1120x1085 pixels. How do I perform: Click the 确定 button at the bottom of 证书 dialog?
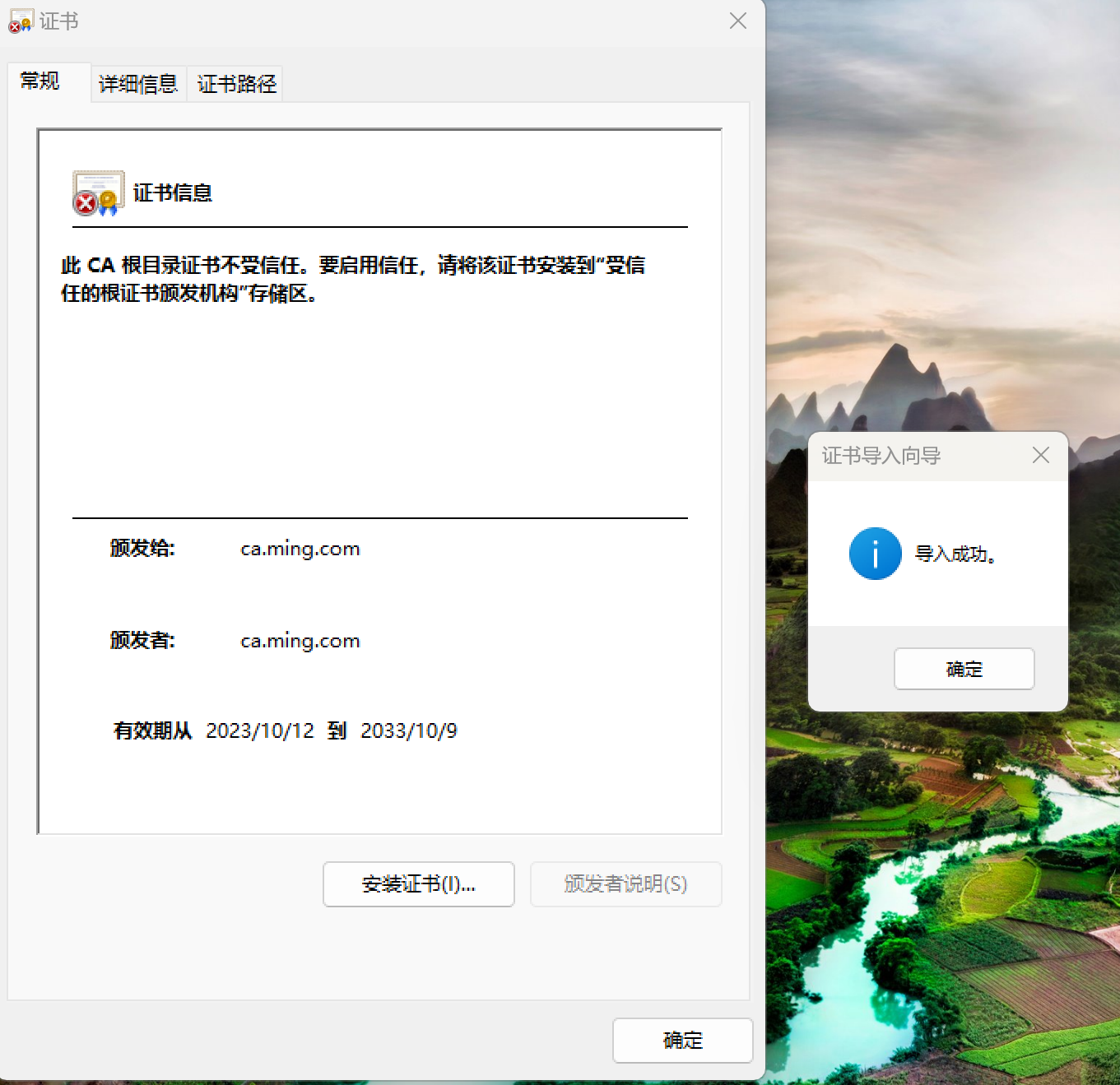click(x=682, y=1041)
